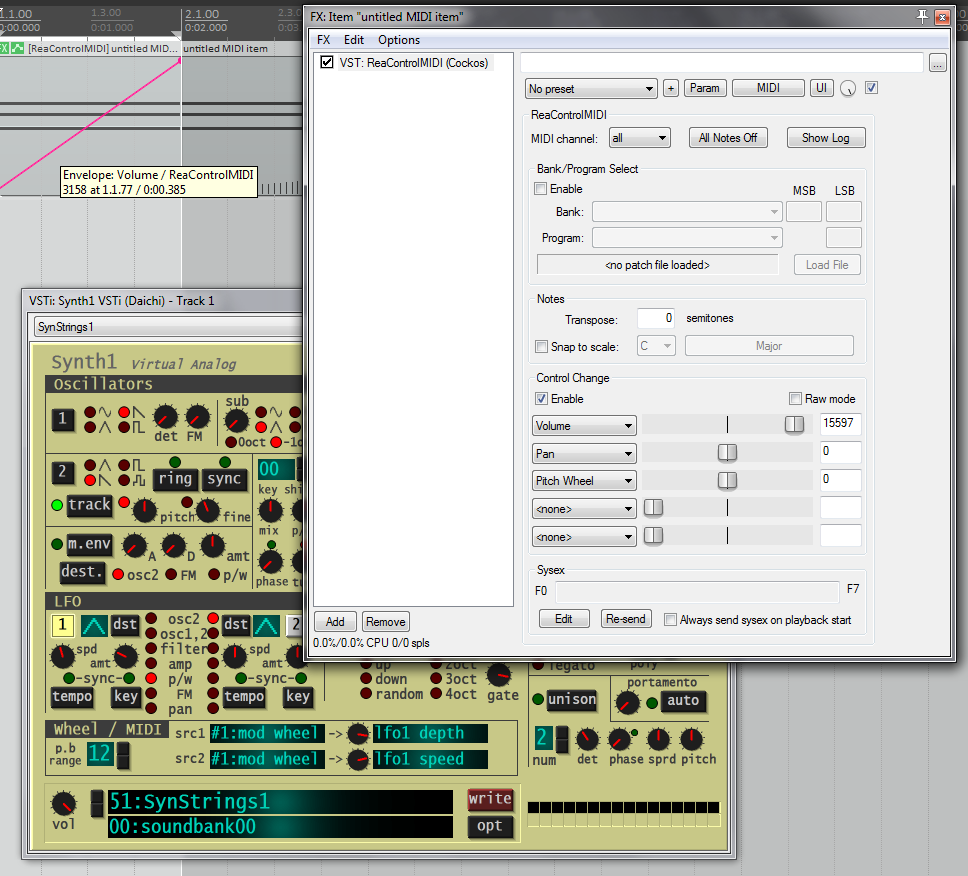
Task: Click the wet/dry mix knob beside the UI button
Action: click(x=848, y=89)
